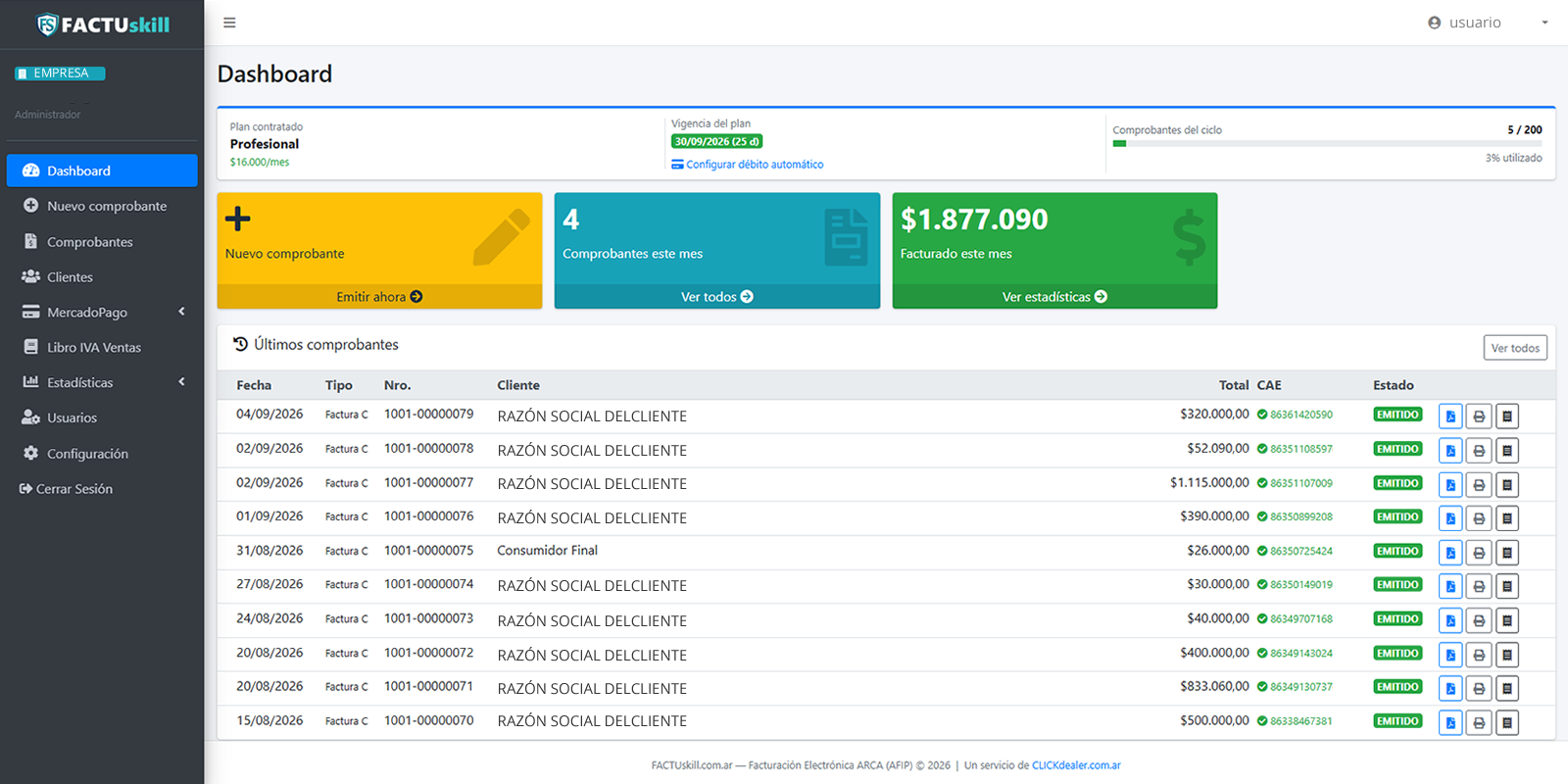Open receipt ticket for invoice 1001-00000079
The image size is (1568, 784).
click(1507, 416)
